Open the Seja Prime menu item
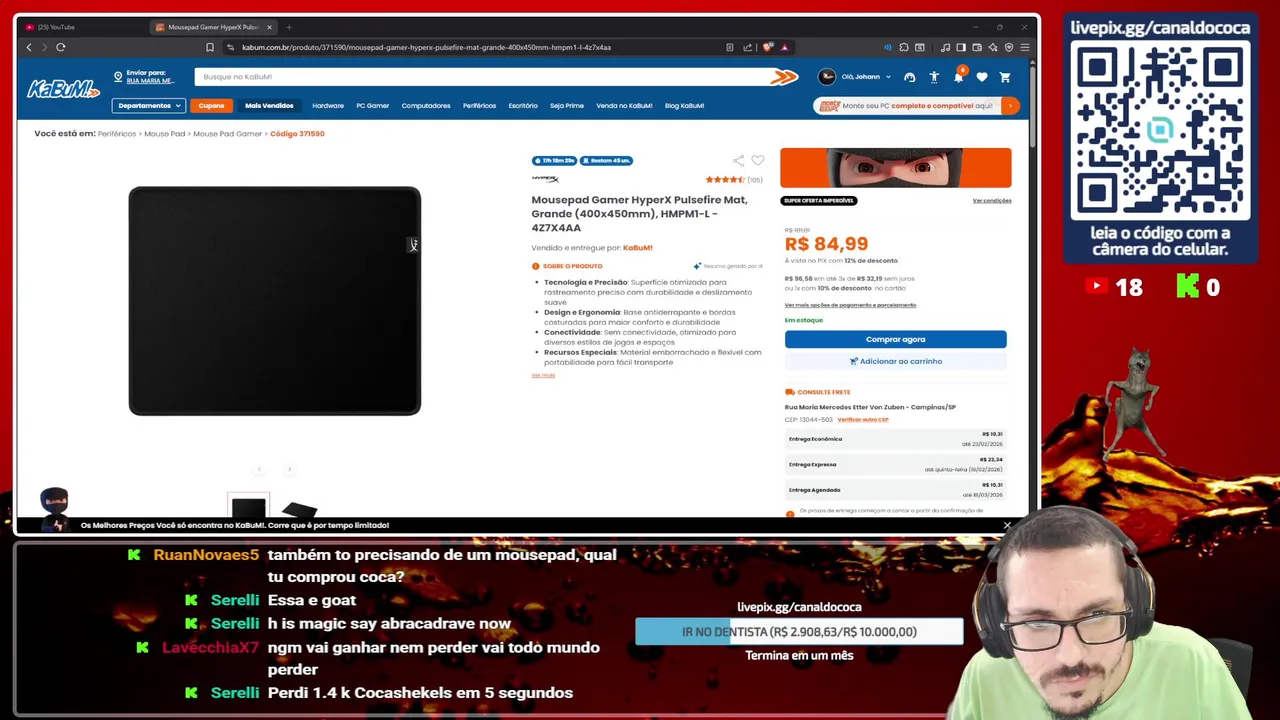 click(x=567, y=105)
